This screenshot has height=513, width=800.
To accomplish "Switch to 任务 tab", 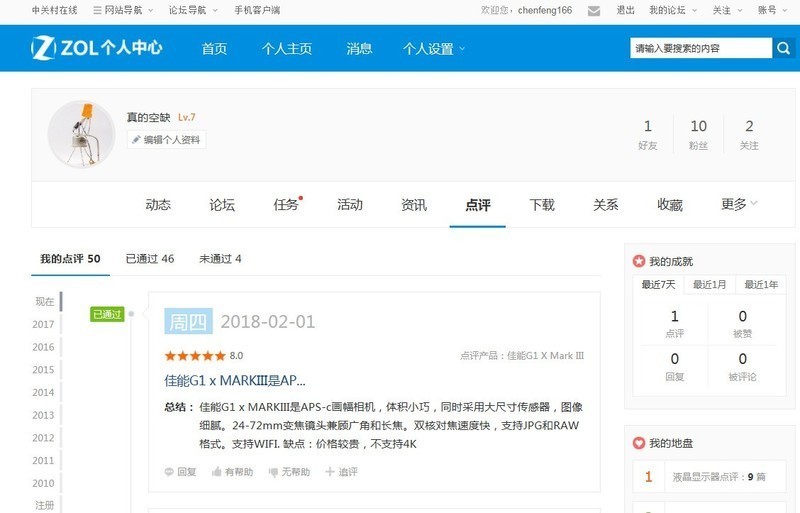I will point(286,205).
